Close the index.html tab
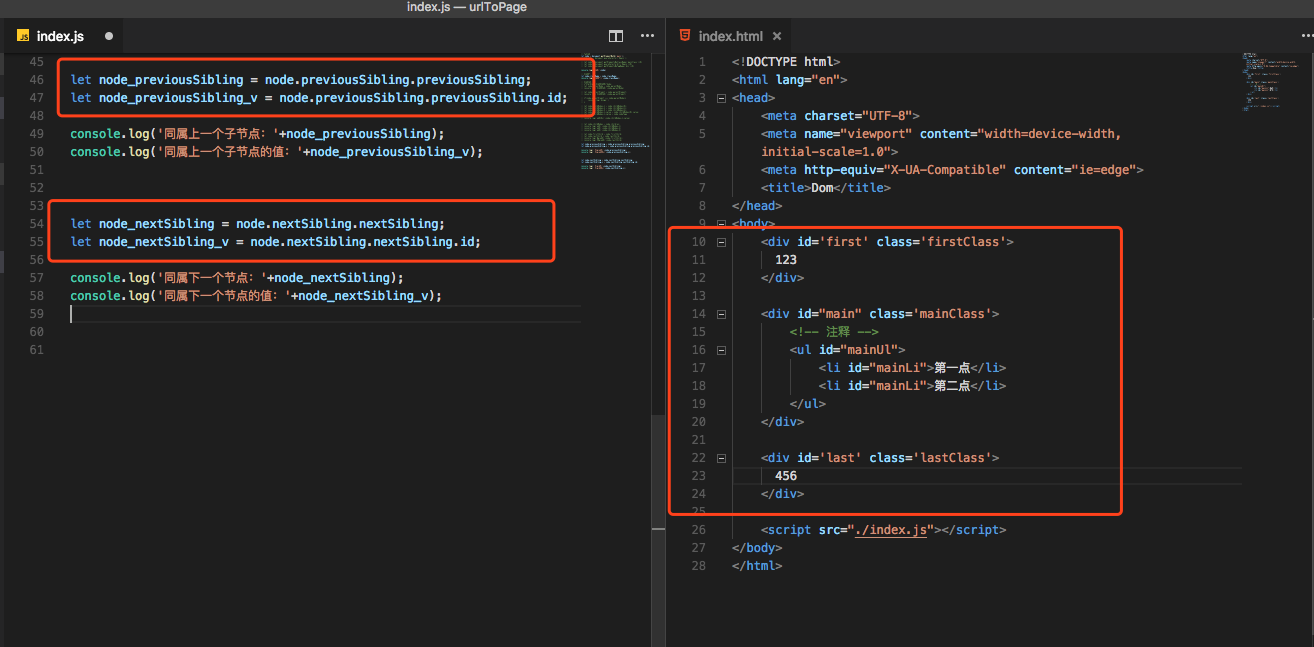Viewport: 1314px width, 647px height. [x=777, y=36]
